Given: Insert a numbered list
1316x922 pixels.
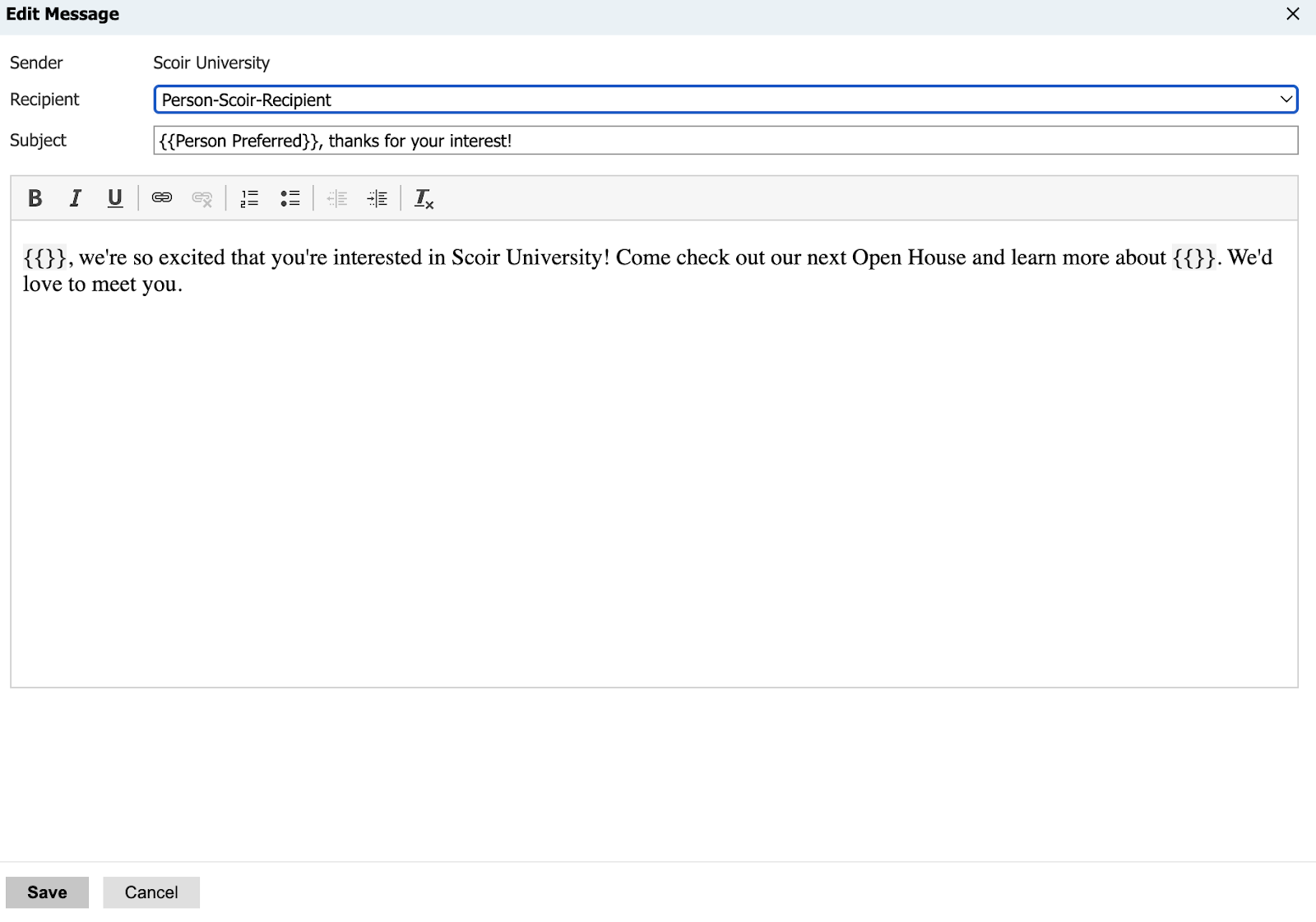Looking at the screenshot, I should (x=249, y=198).
